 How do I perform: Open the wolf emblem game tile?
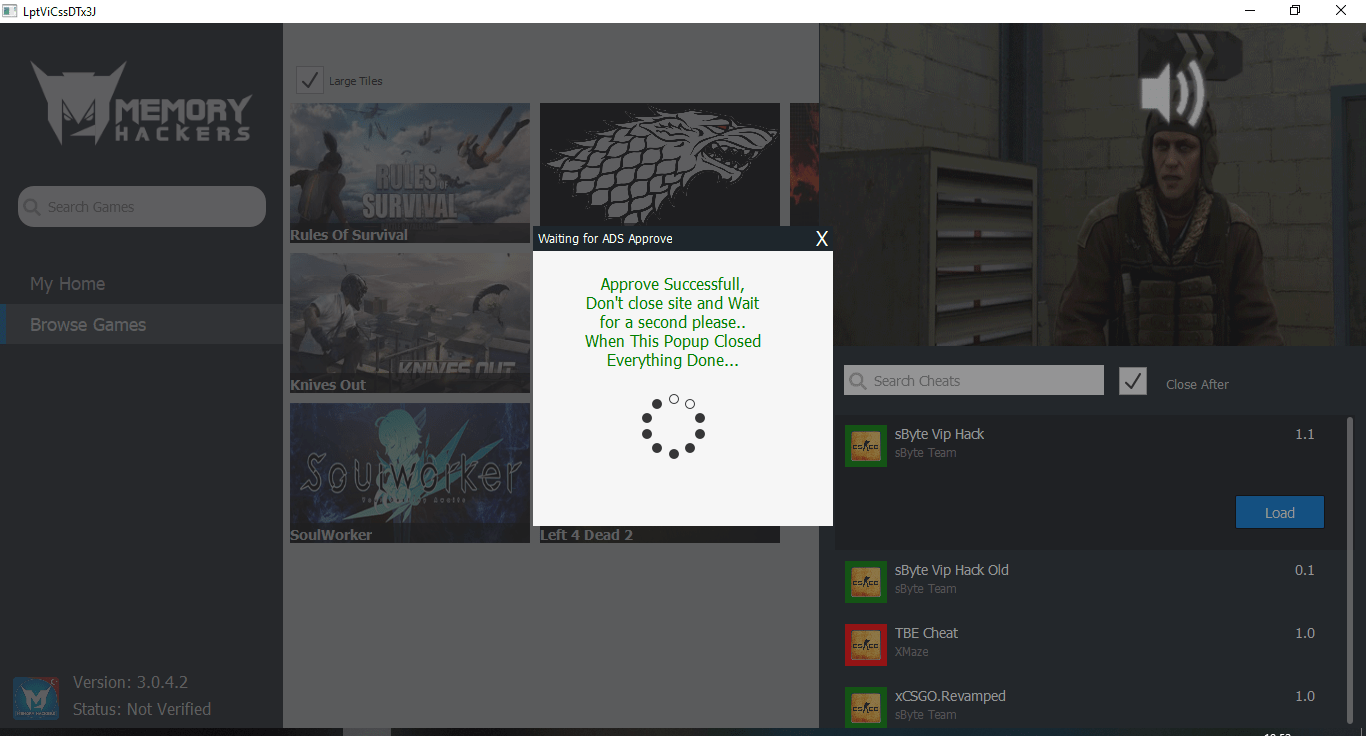click(660, 165)
